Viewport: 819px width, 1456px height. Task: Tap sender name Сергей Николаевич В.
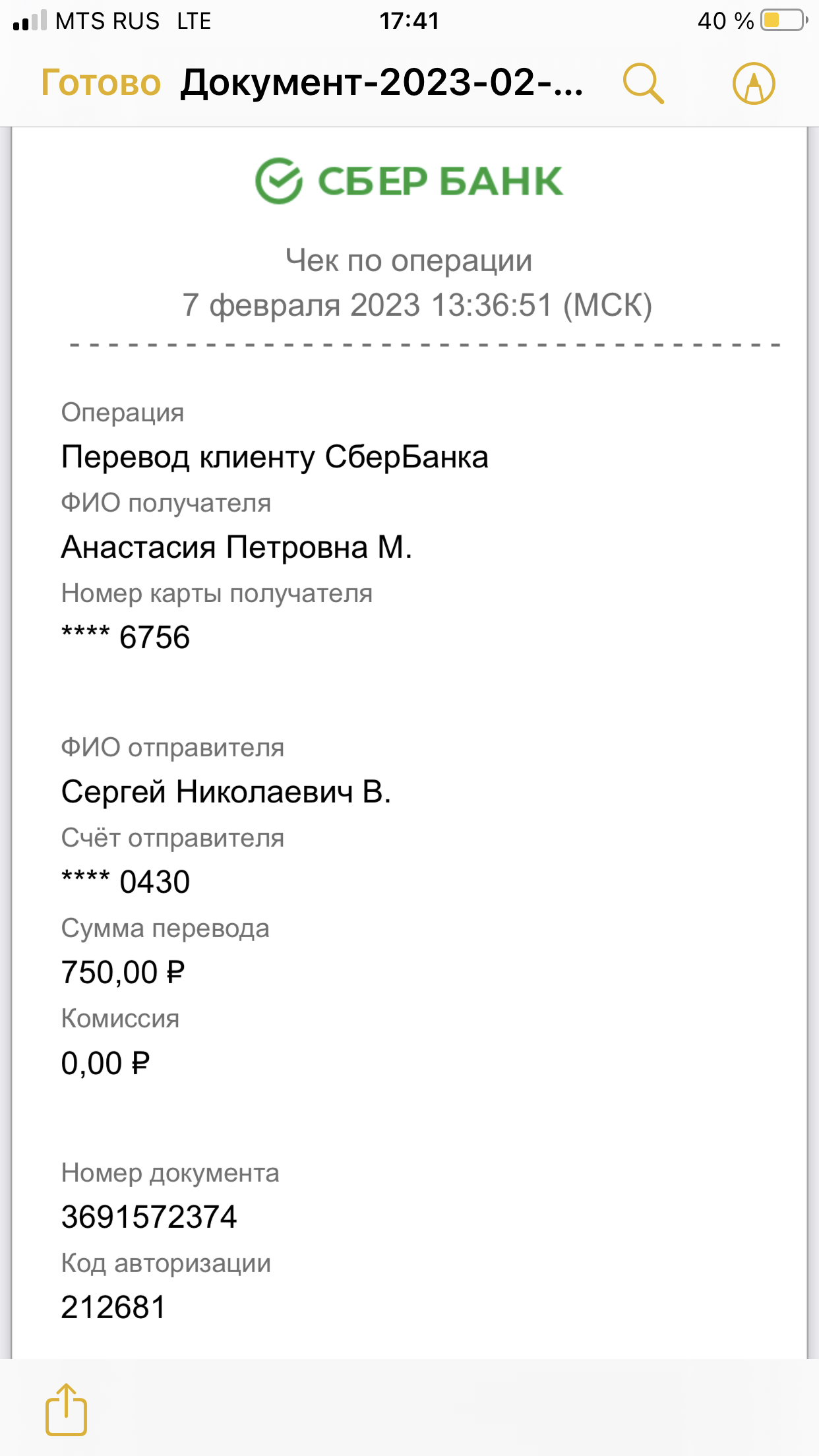click(x=226, y=792)
